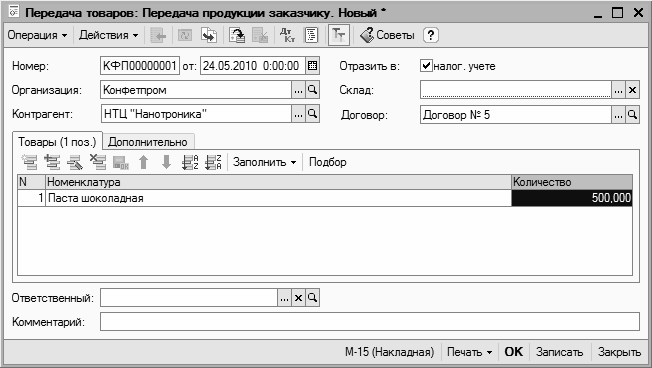Select Паста шоколадная cell
Image resolution: width=652 pixels, height=368 pixels.
point(278,198)
